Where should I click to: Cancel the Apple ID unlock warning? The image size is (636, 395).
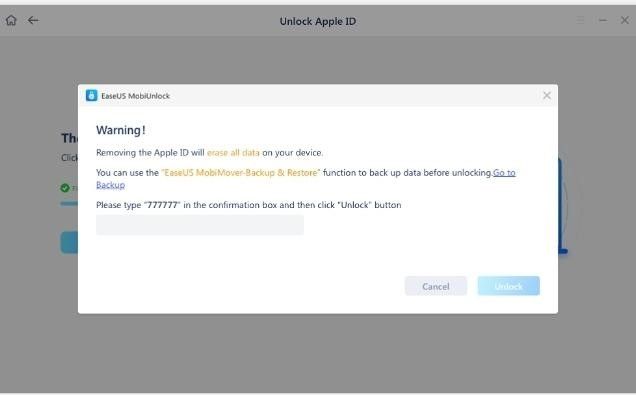[x=436, y=286]
